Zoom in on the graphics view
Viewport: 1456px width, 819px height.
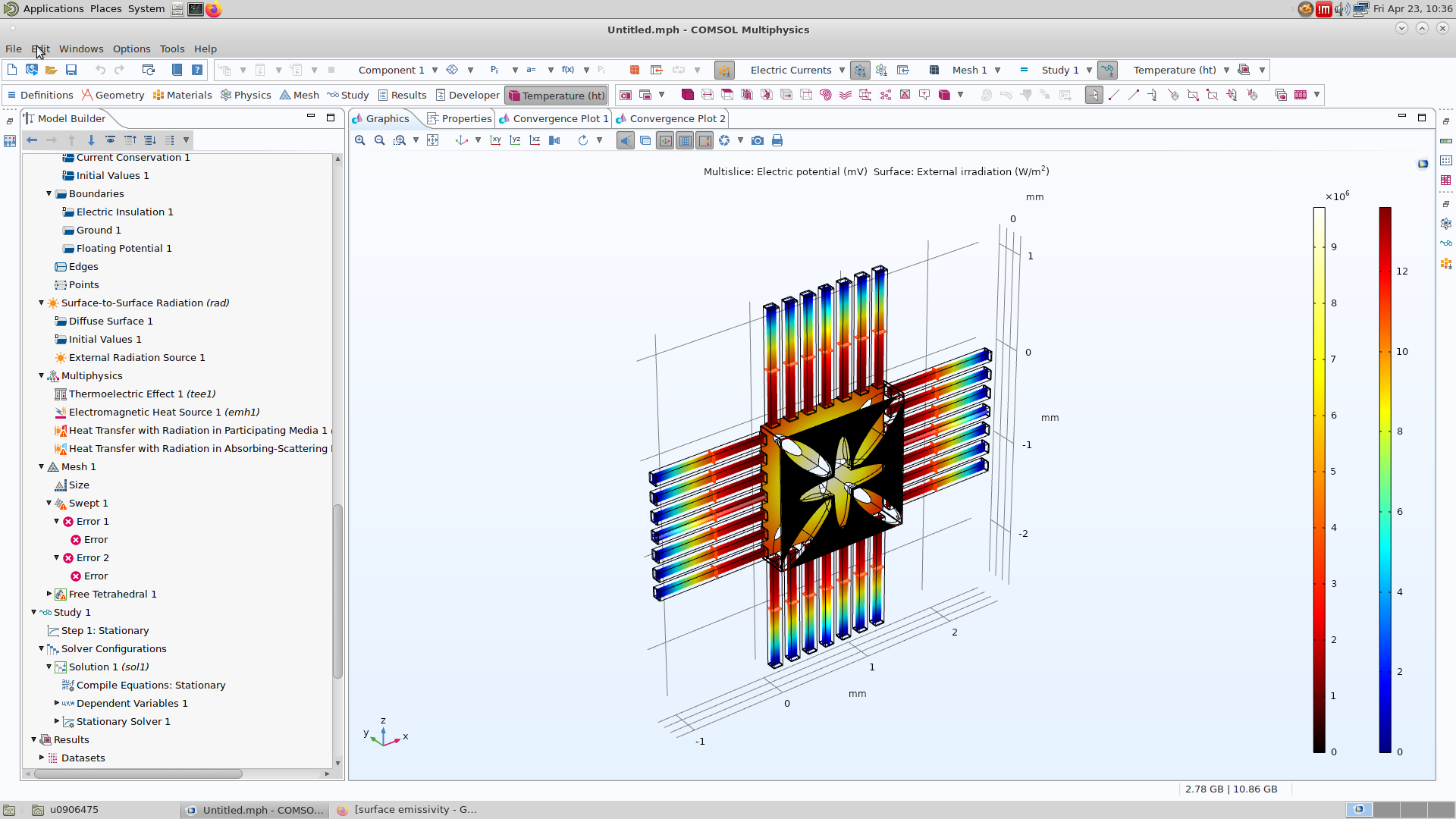[360, 140]
